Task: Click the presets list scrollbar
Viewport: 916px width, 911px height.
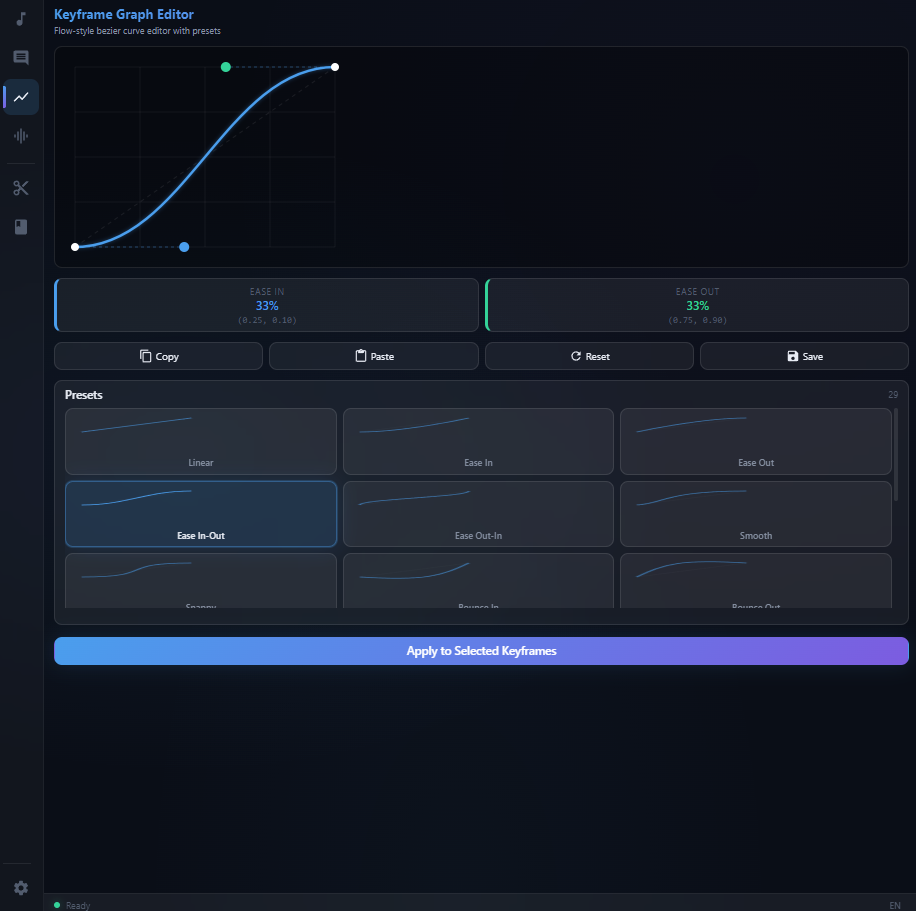Action: 896,455
